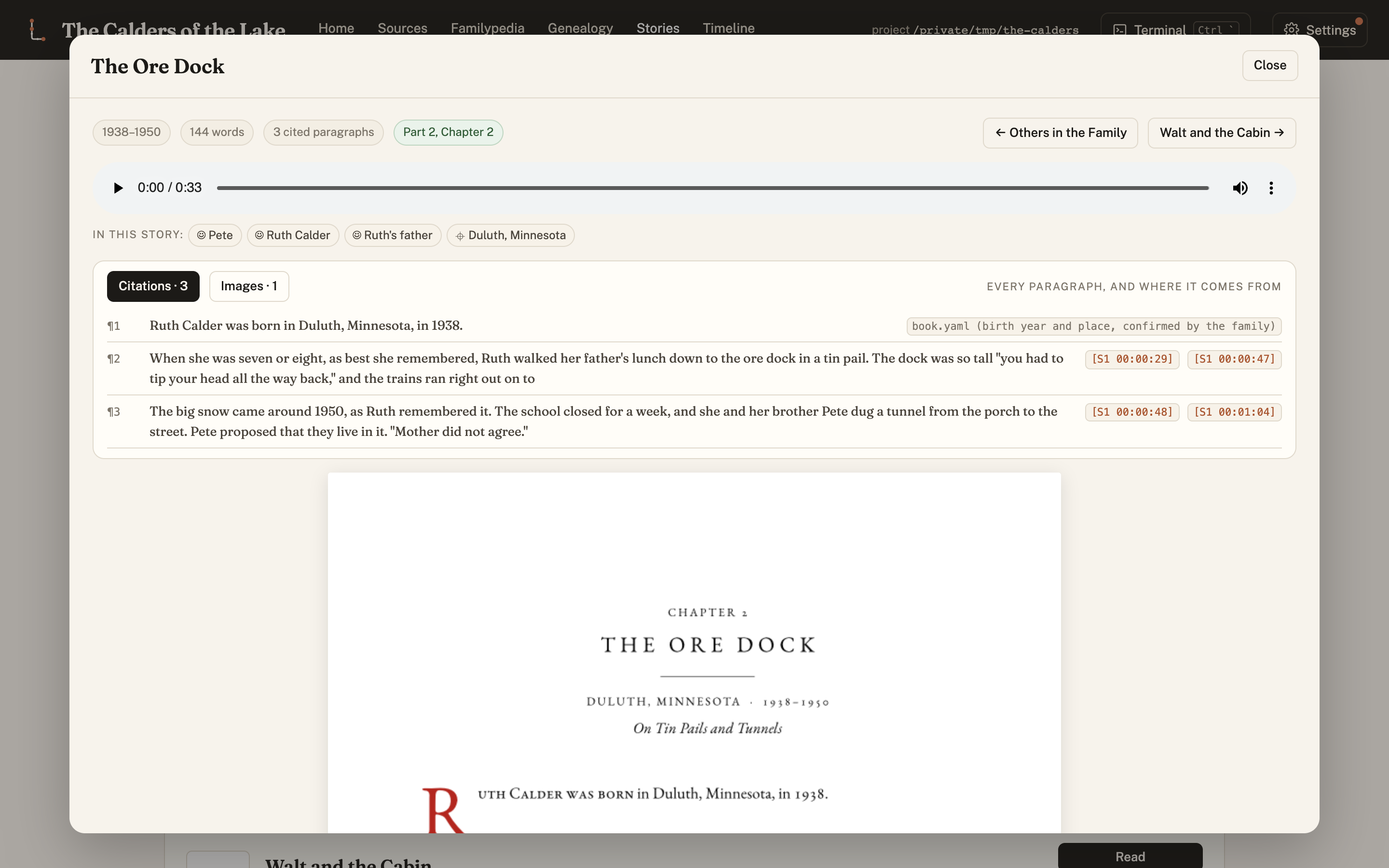Open Settings with gear icon
This screenshot has width=1389, height=868.
pos(1320,30)
